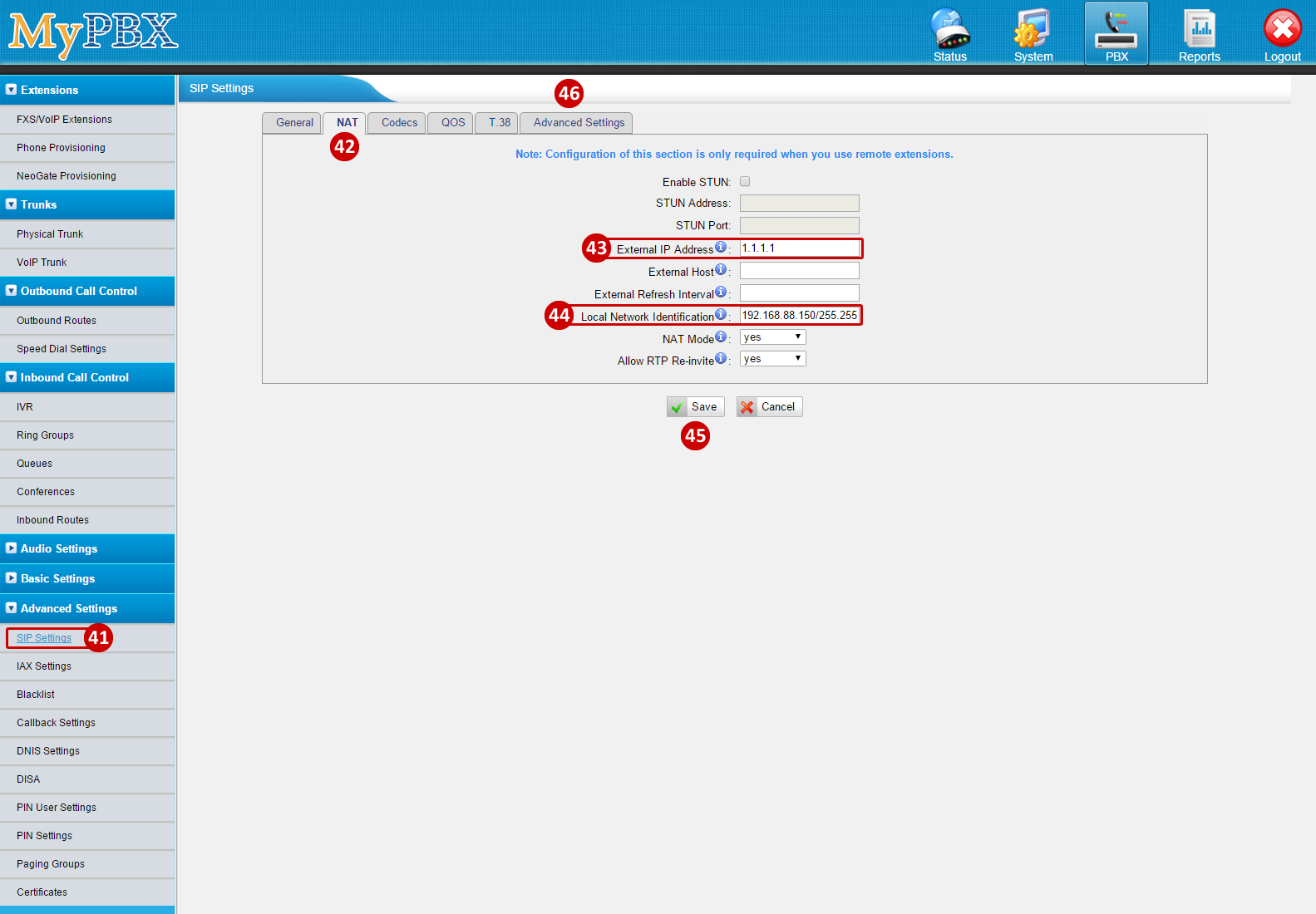
Task: Open the Allow RTP Re-invite dropdown
Action: [772, 359]
